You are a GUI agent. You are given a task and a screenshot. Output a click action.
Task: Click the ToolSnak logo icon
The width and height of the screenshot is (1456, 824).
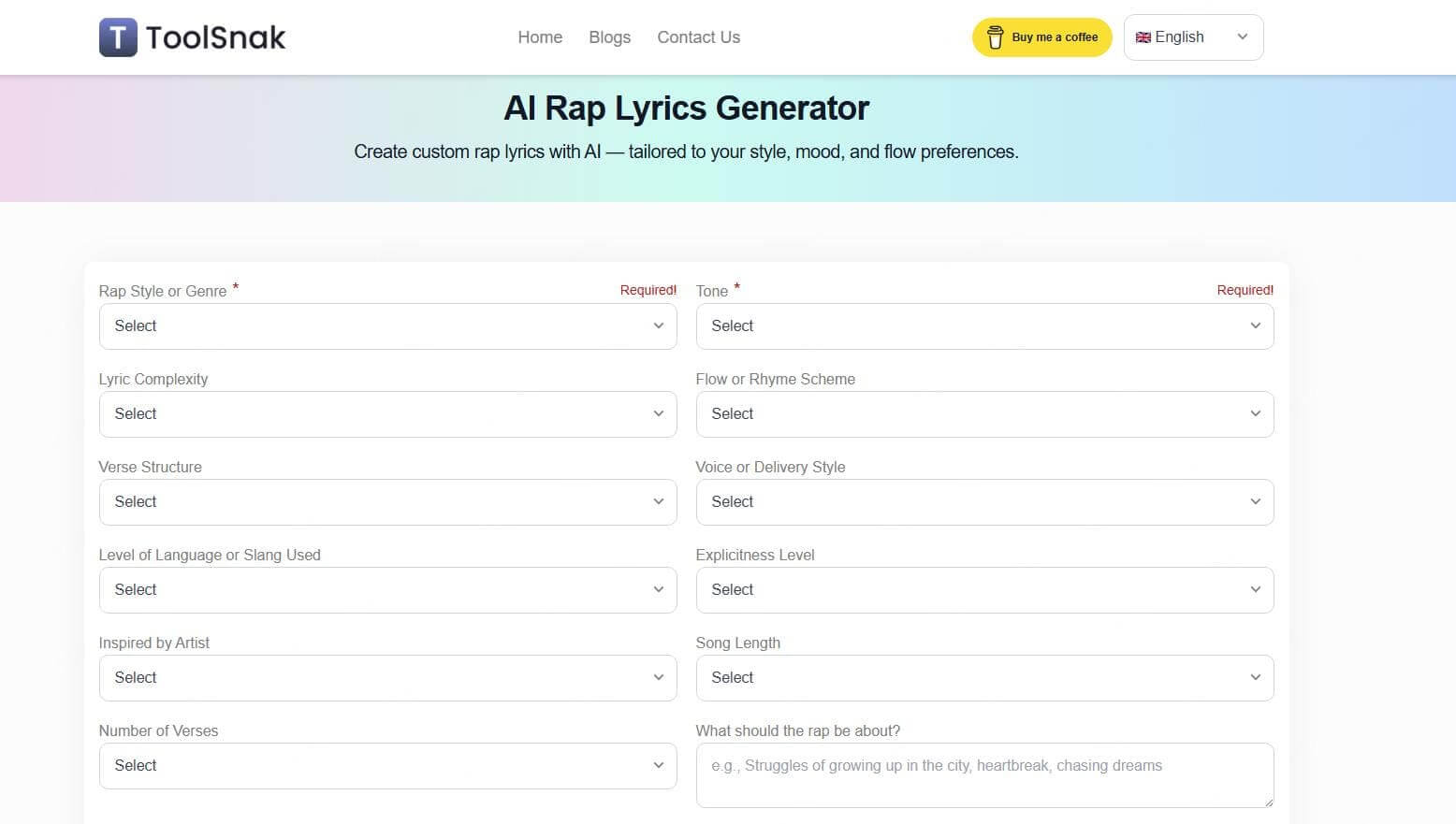117,36
